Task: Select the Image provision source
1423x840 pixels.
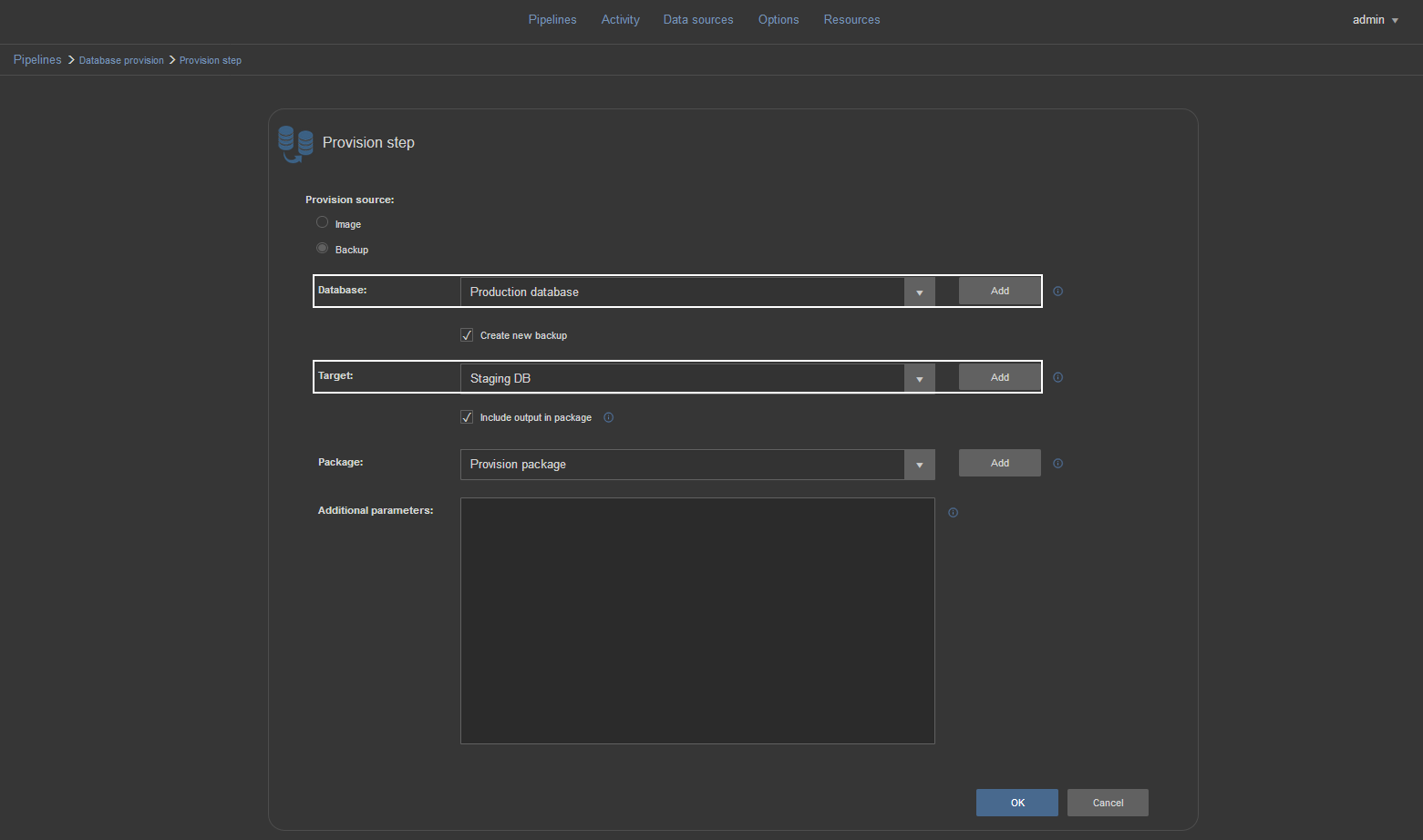Action: tap(323, 222)
